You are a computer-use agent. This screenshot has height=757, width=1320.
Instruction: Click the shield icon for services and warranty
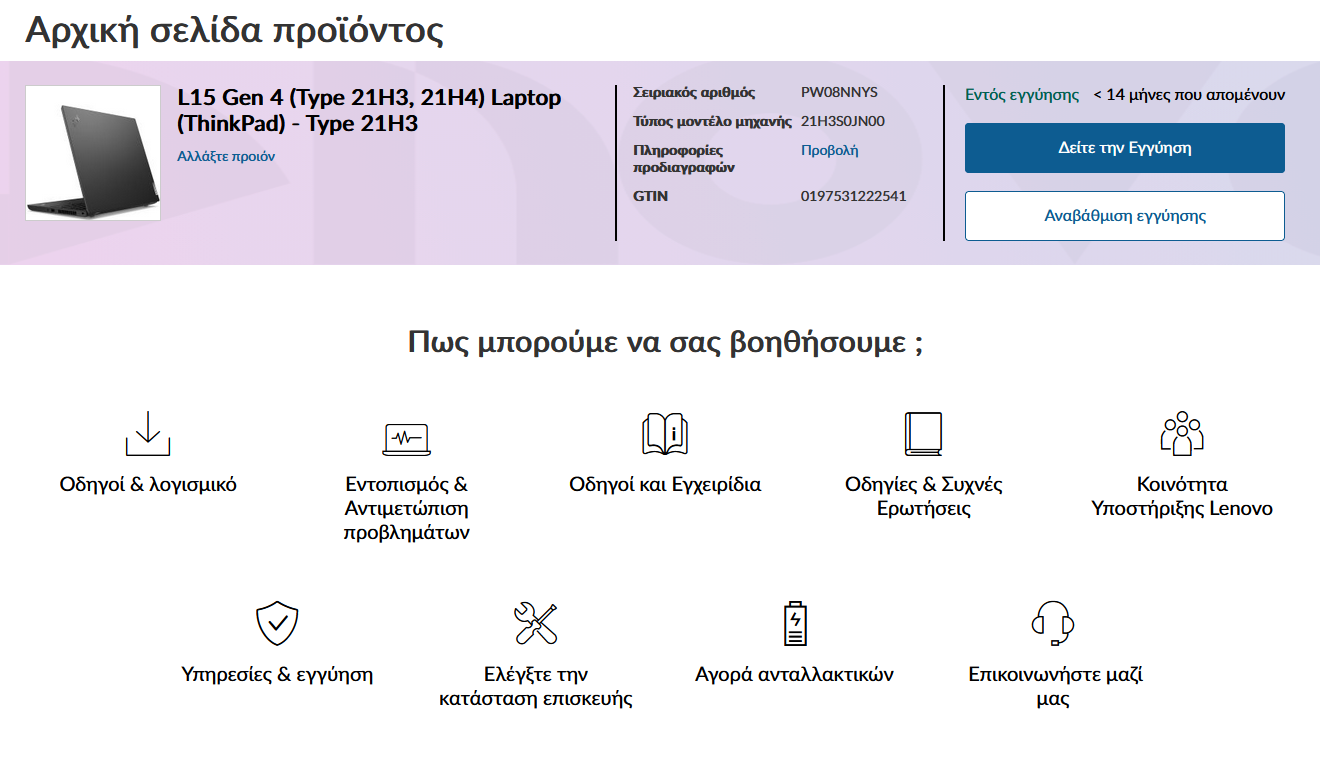pyautogui.click(x=279, y=623)
